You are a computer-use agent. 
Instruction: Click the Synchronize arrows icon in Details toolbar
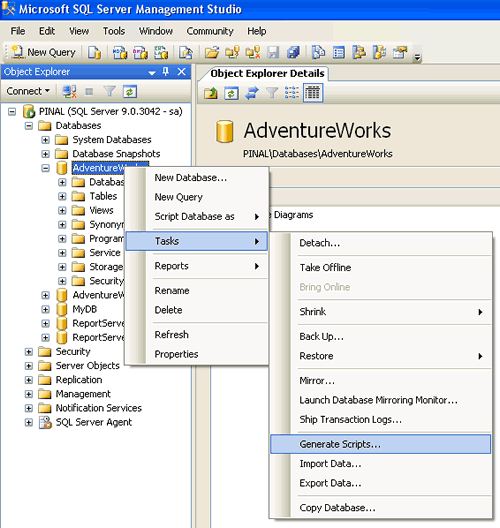coord(252,93)
